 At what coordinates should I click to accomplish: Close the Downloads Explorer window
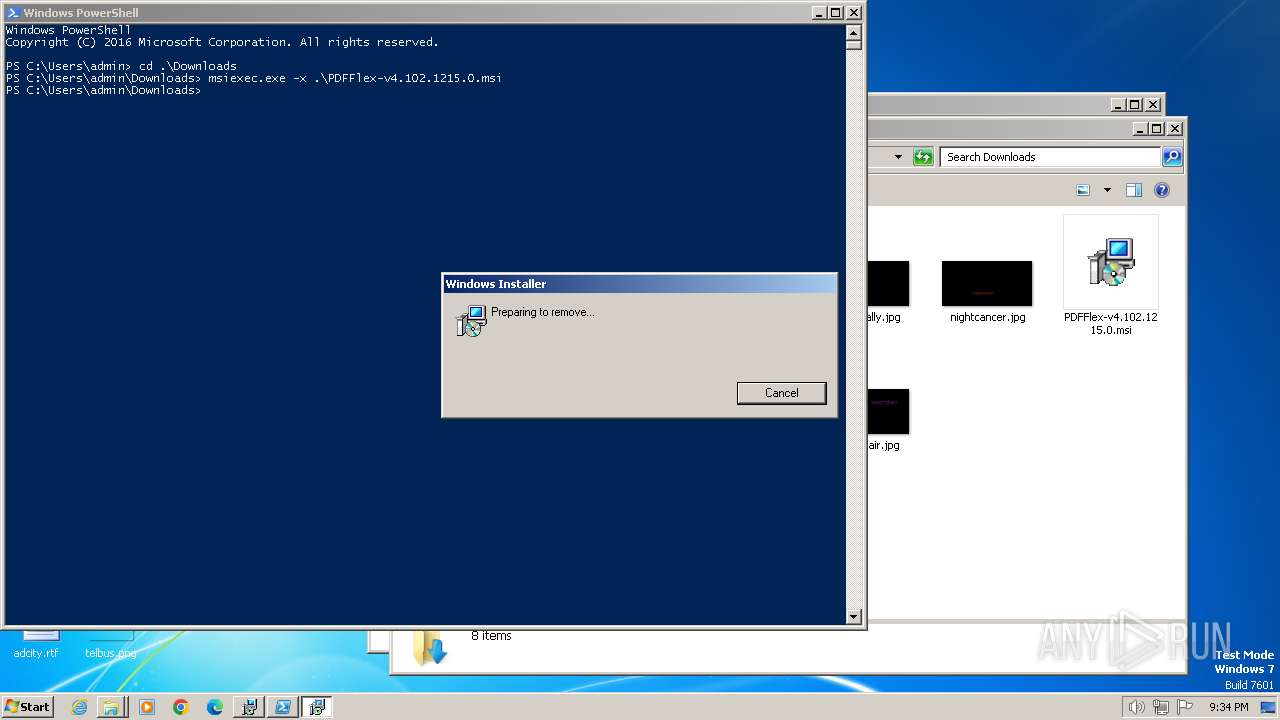pos(1175,129)
